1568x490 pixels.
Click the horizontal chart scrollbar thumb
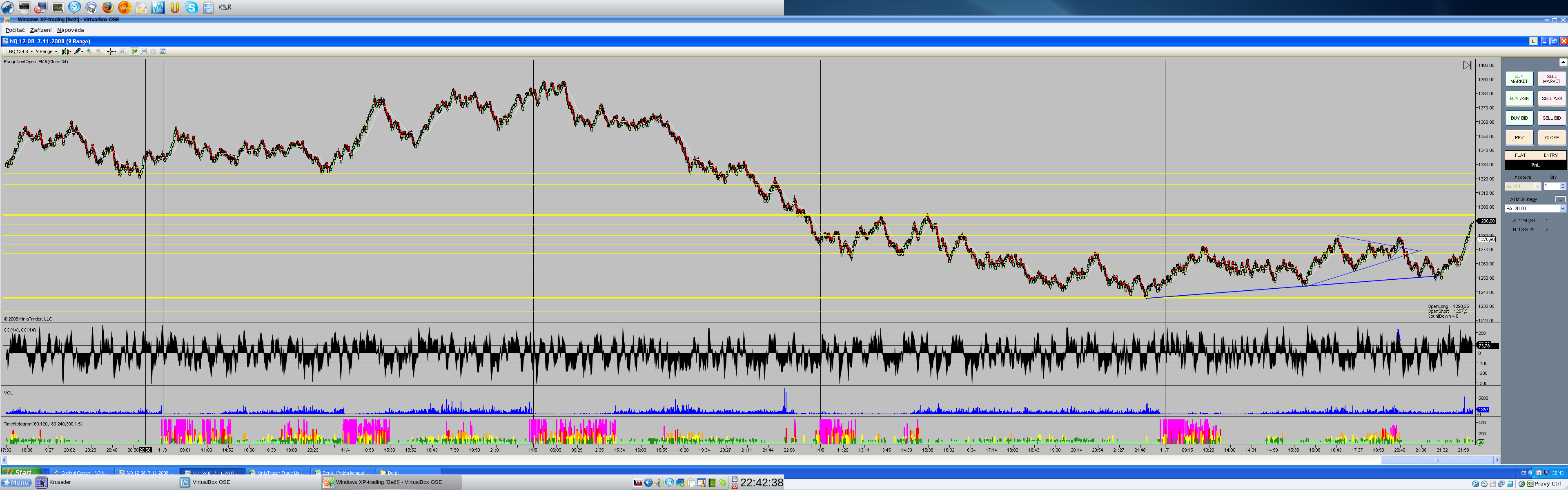click(x=1437, y=460)
